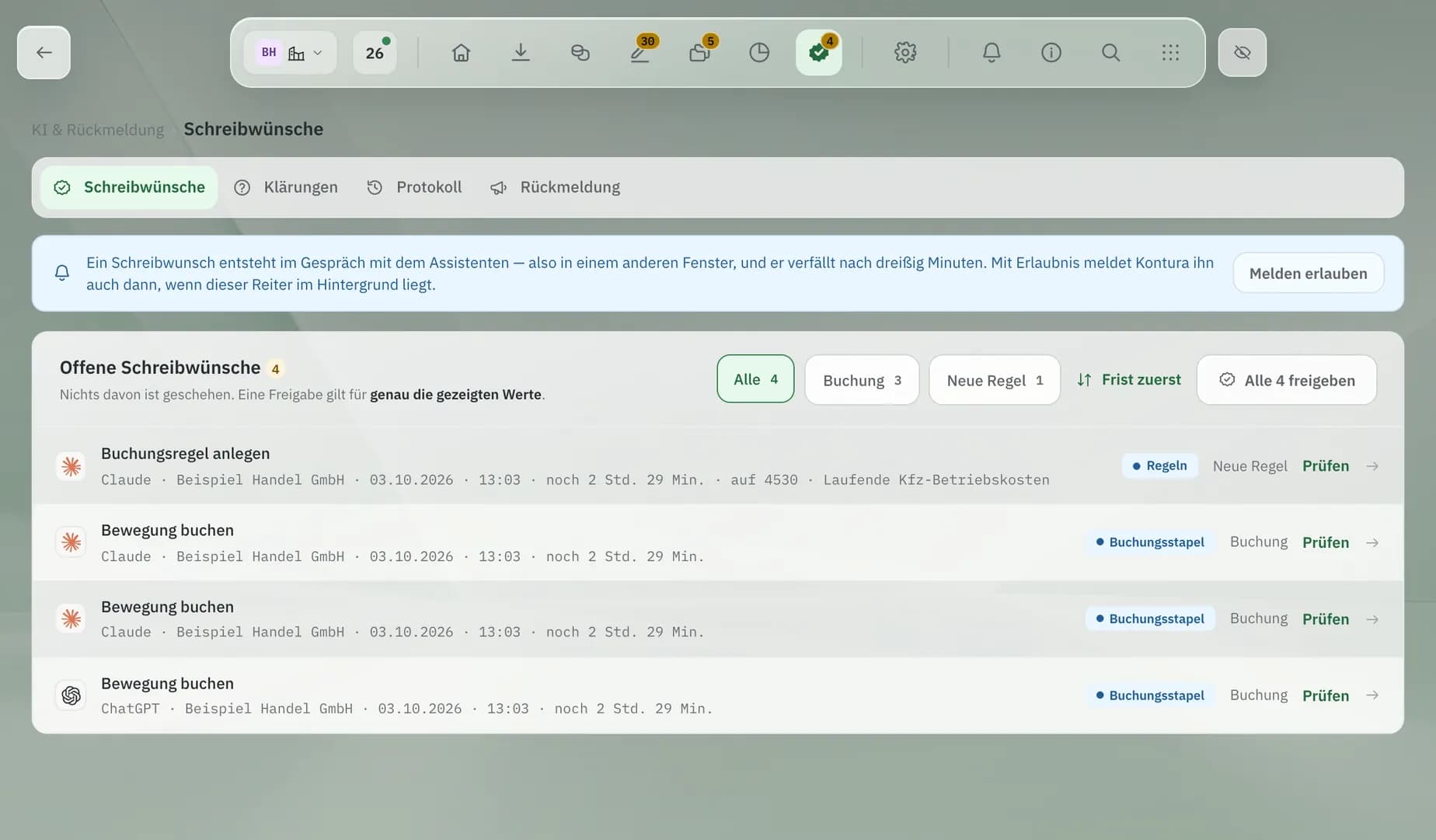Click Alle 4 freigeben button
The width and height of the screenshot is (1436, 840).
tap(1287, 380)
